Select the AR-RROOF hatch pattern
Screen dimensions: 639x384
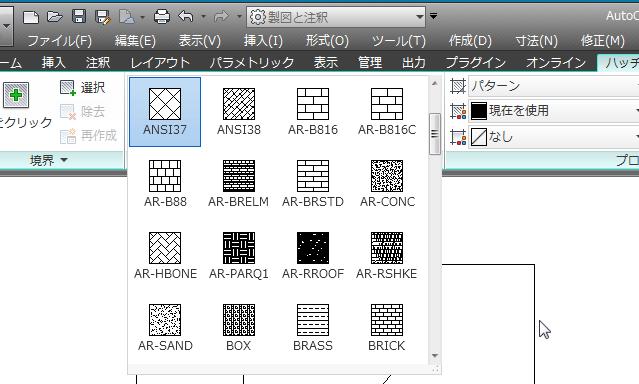pyautogui.click(x=313, y=256)
